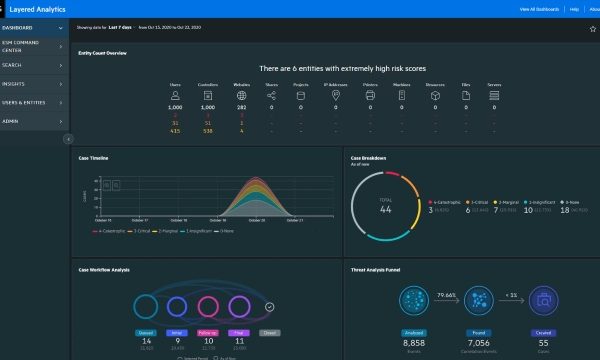Select the Websites globe icon
Screen dimensions: 600x360
[x=241, y=95]
